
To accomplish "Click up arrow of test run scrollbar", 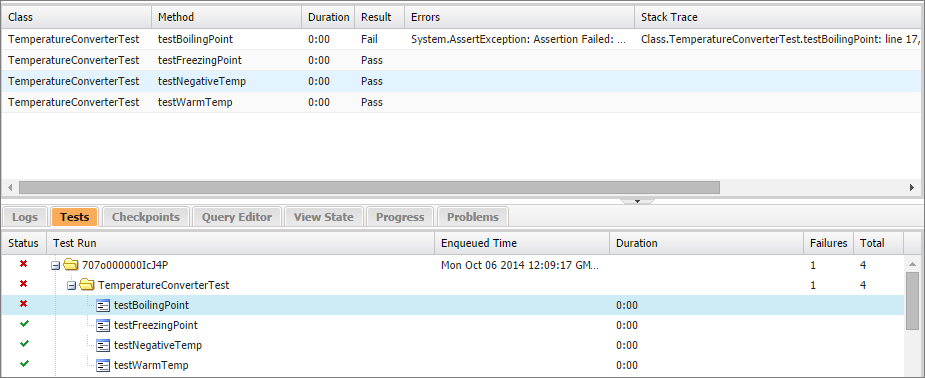I will pos(912,263).
